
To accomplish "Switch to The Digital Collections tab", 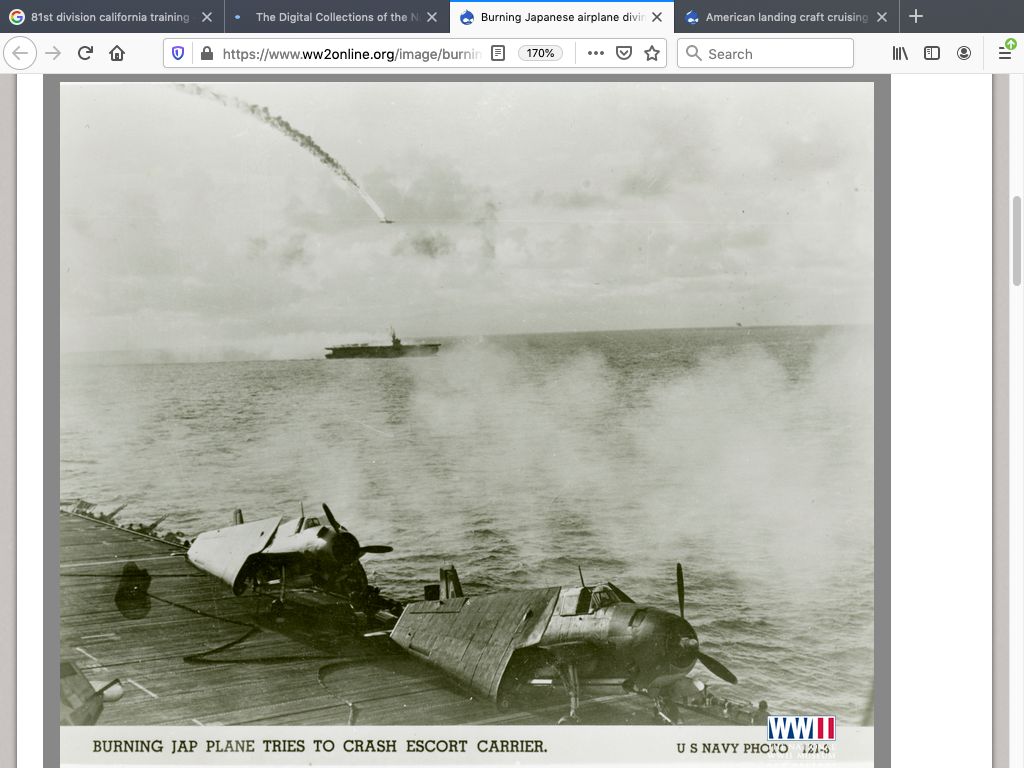I will coord(330,17).
